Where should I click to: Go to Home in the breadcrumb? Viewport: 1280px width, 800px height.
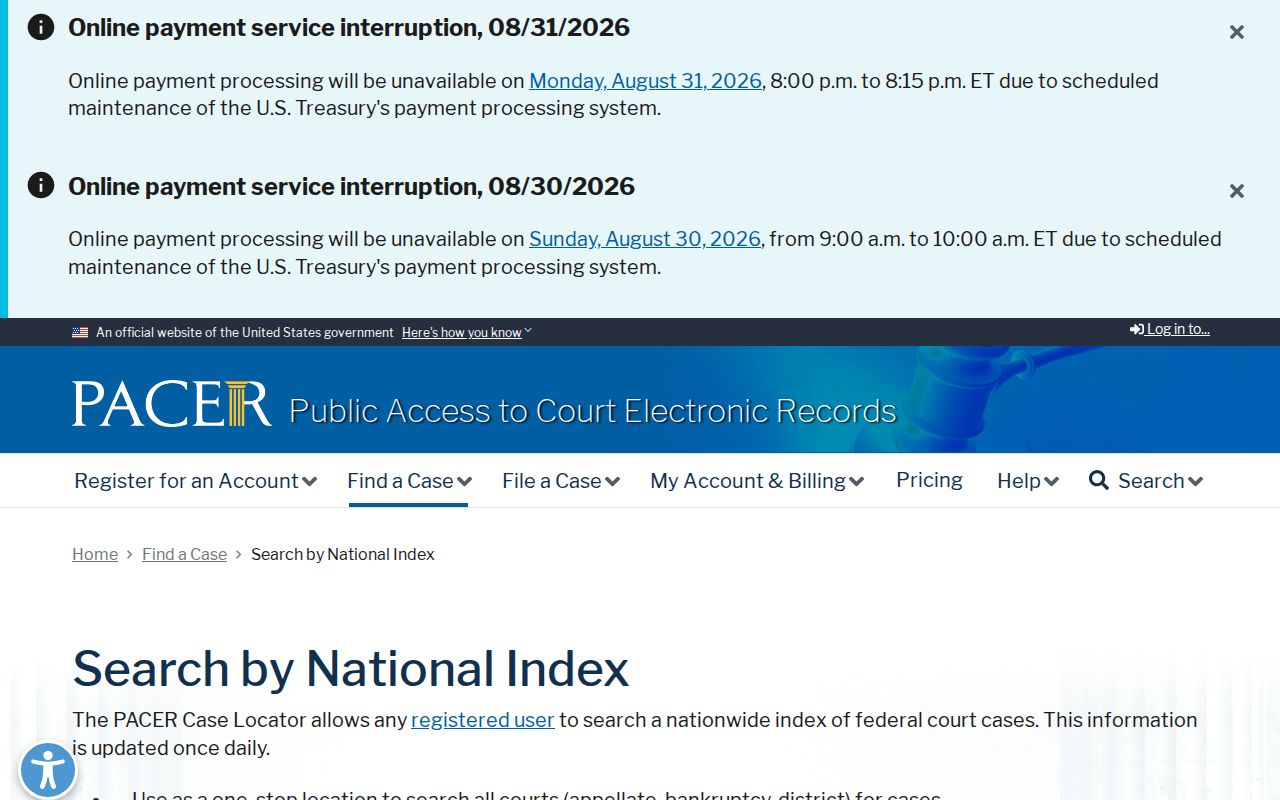click(x=95, y=554)
